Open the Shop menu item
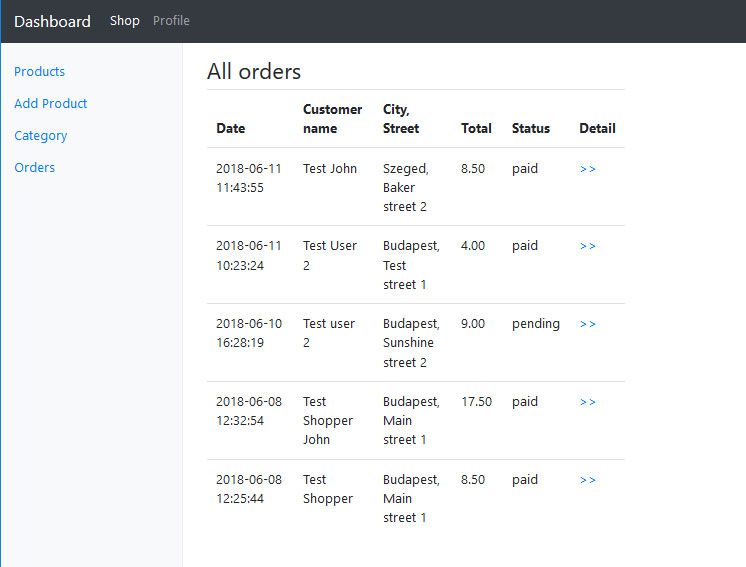 [x=125, y=21]
